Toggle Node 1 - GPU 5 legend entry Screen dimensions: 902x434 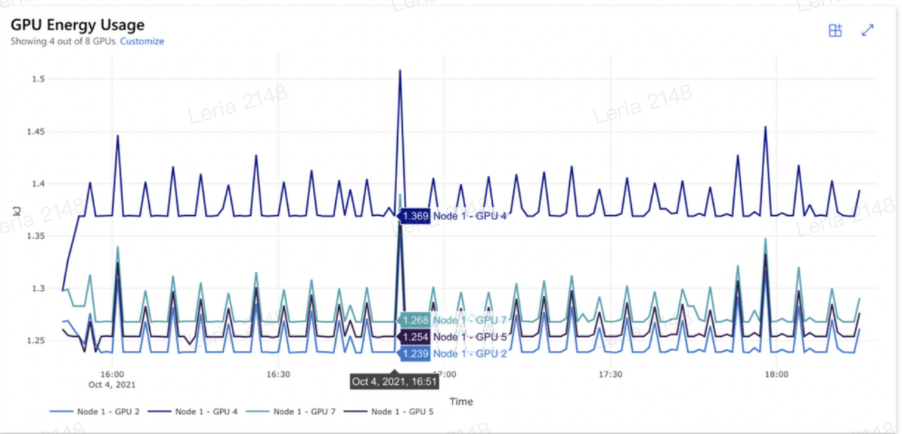[389, 412]
